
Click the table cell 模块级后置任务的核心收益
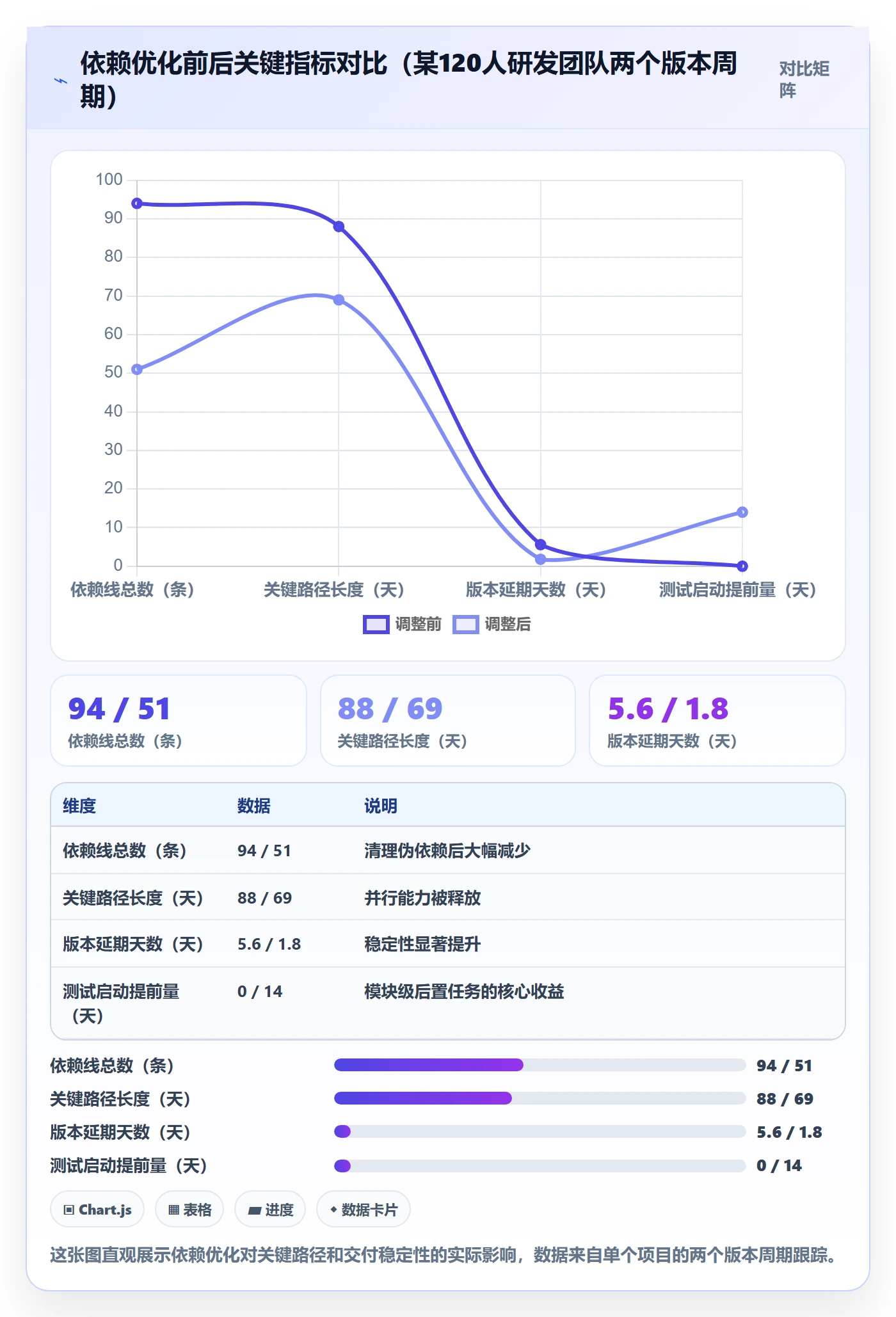point(464,991)
